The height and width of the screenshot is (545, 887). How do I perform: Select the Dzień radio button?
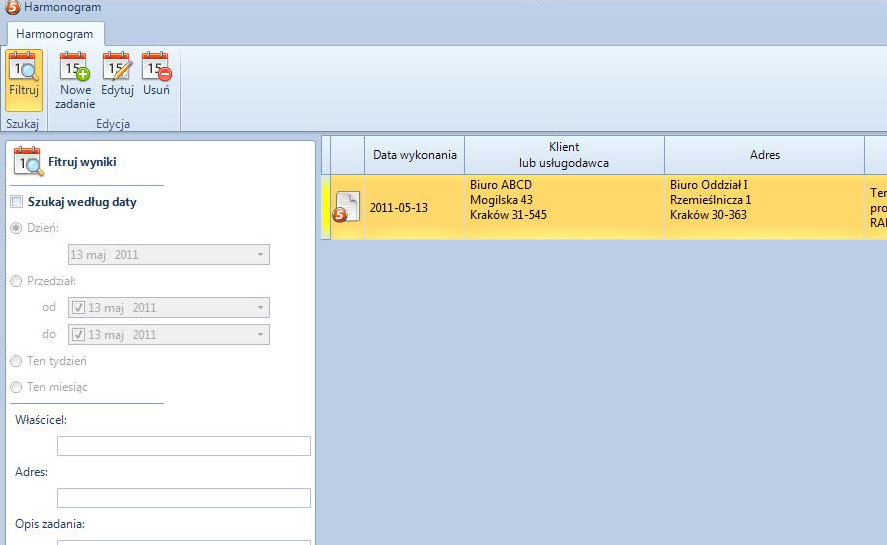coord(16,228)
